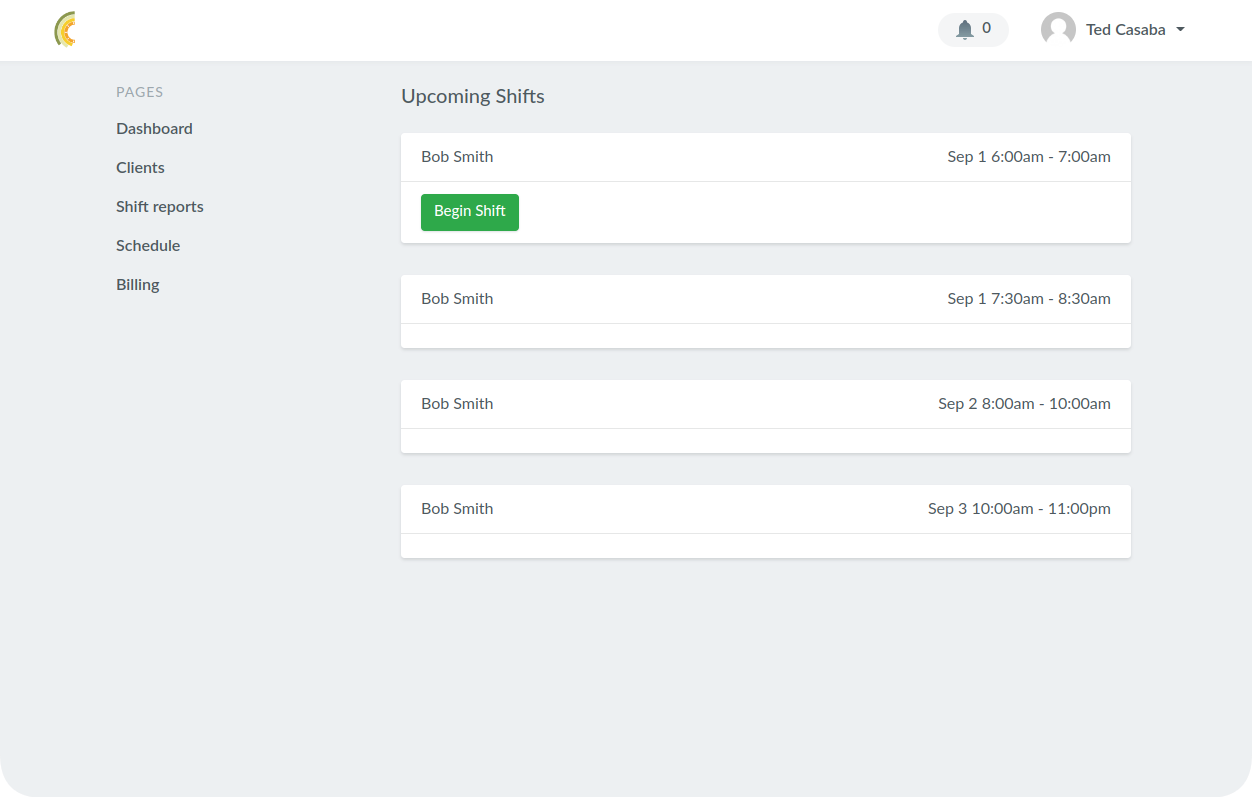Click the Ted Casaba username text
The width and height of the screenshot is (1252, 797).
(x=1125, y=30)
